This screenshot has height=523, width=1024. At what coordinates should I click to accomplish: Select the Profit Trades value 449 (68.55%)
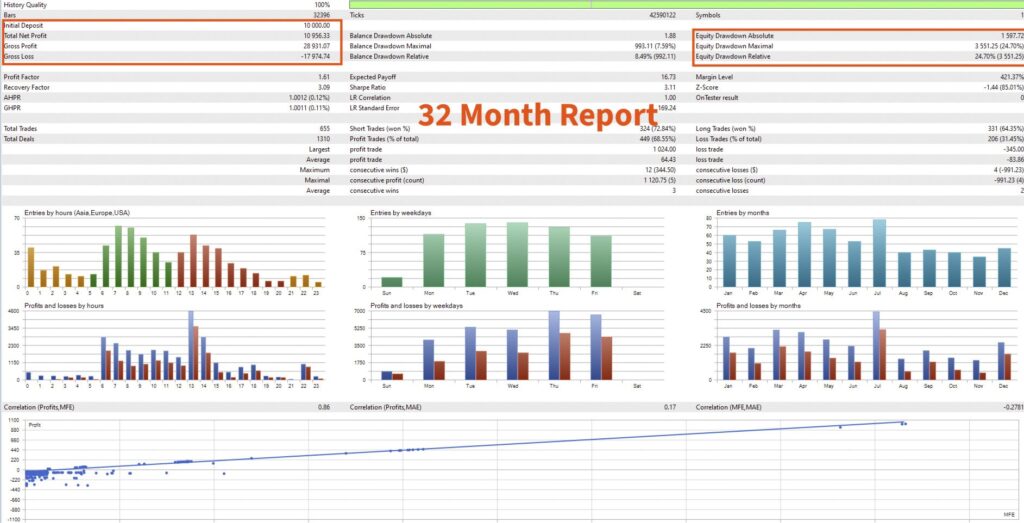click(x=656, y=139)
